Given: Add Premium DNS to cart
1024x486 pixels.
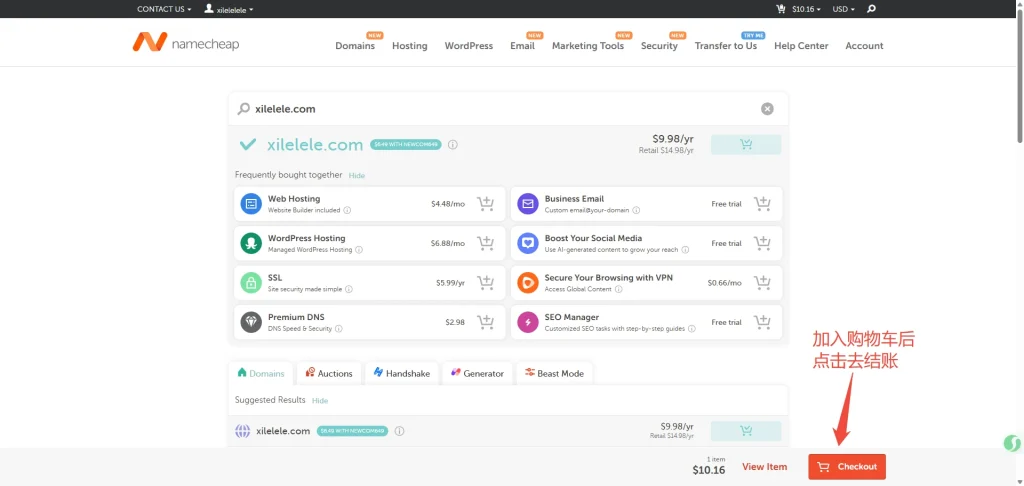Looking at the screenshot, I should click(x=485, y=322).
